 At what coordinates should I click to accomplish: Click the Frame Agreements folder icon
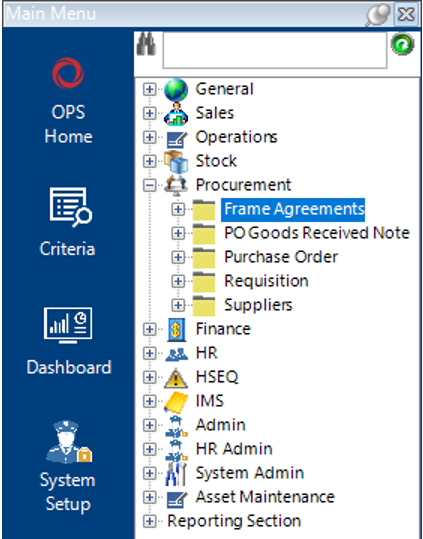point(204,210)
